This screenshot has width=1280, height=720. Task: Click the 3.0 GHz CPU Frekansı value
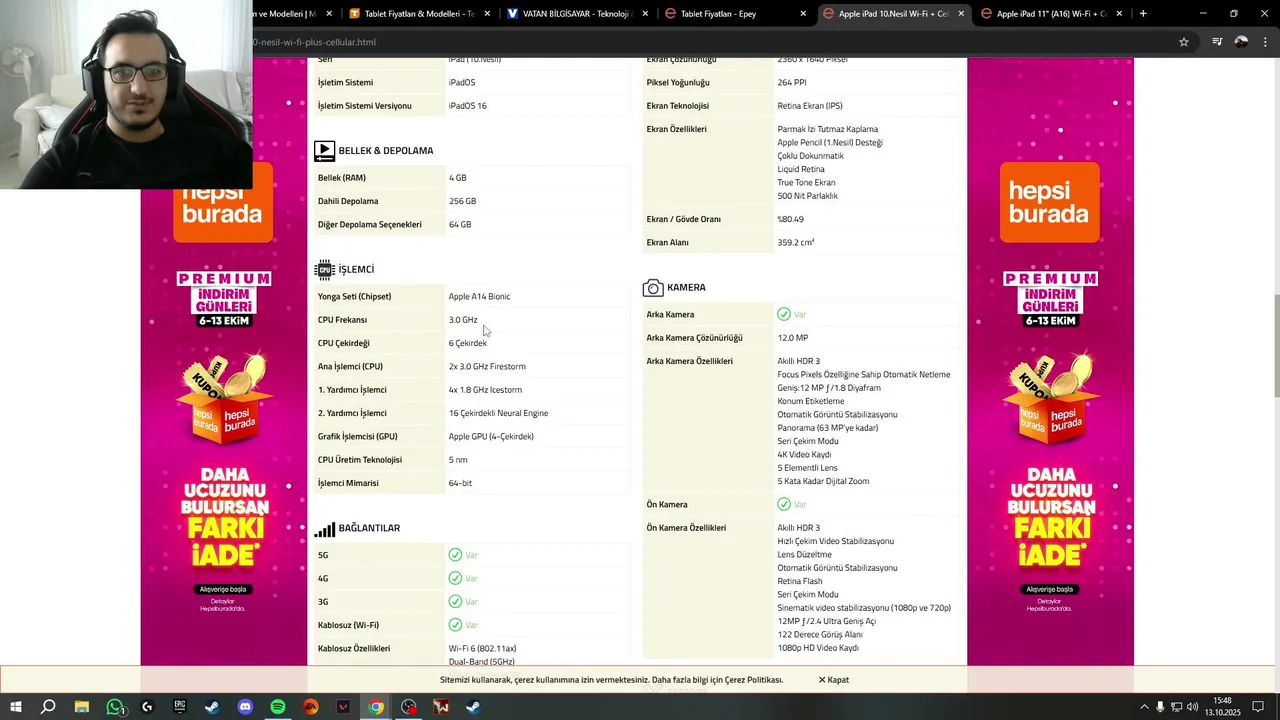click(463, 320)
